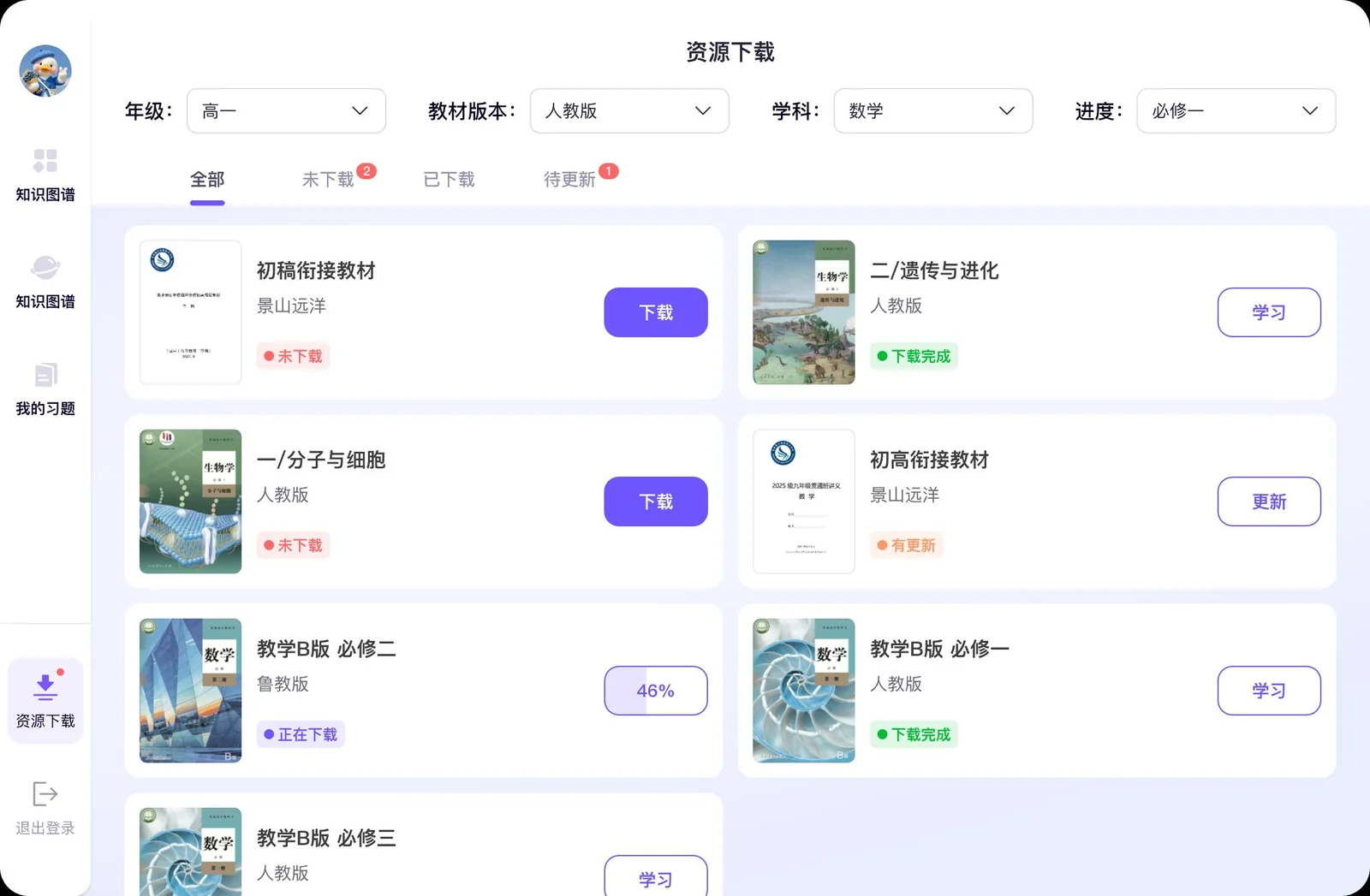
Task: Open the duck profile avatar
Action: click(x=45, y=71)
